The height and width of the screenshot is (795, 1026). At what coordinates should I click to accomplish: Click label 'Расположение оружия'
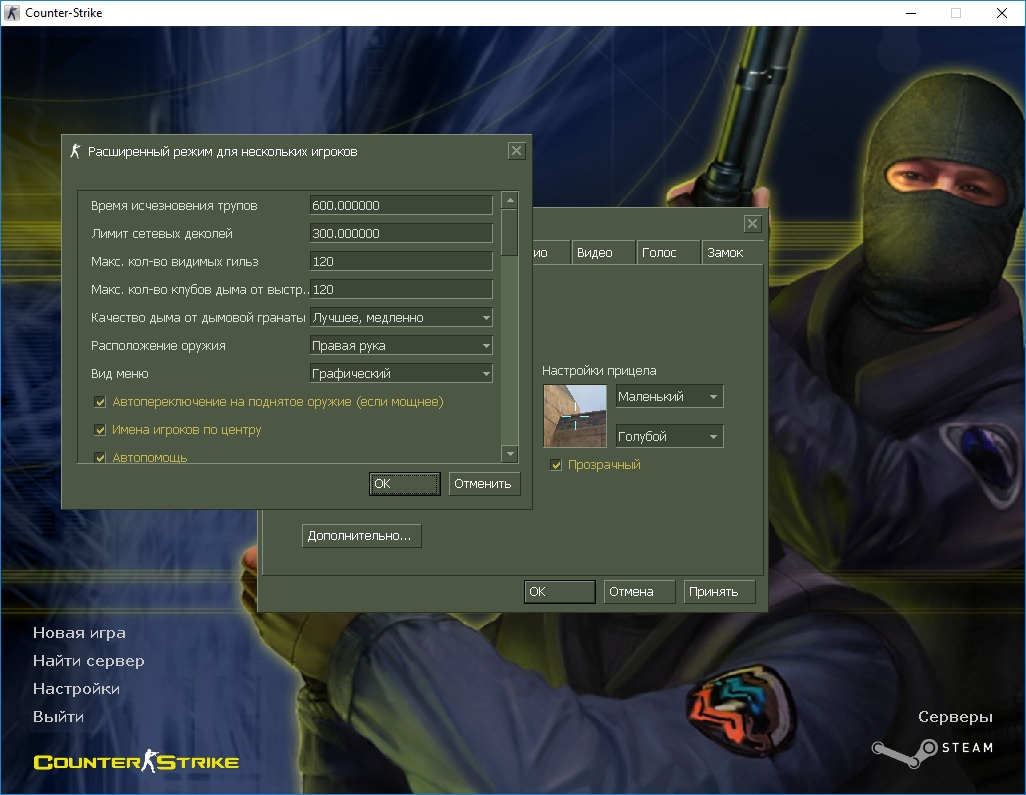coord(158,345)
